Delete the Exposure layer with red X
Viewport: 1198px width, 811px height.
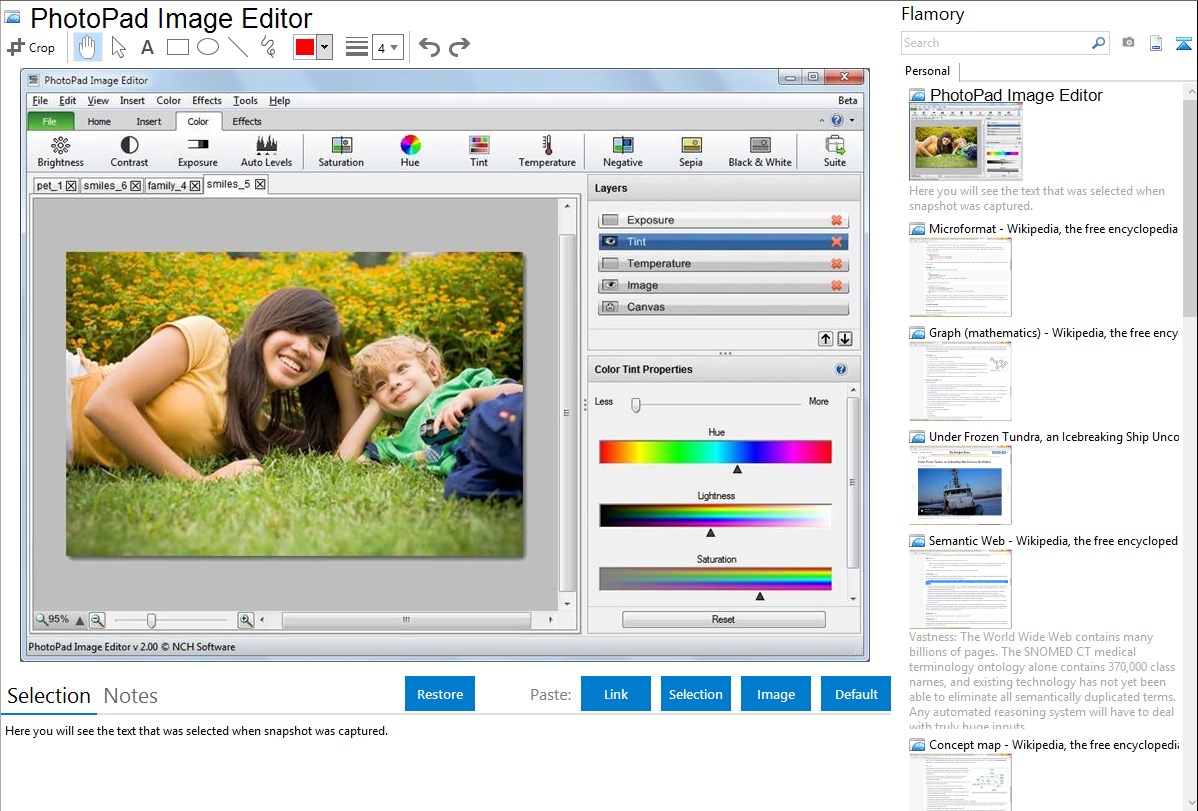point(837,220)
